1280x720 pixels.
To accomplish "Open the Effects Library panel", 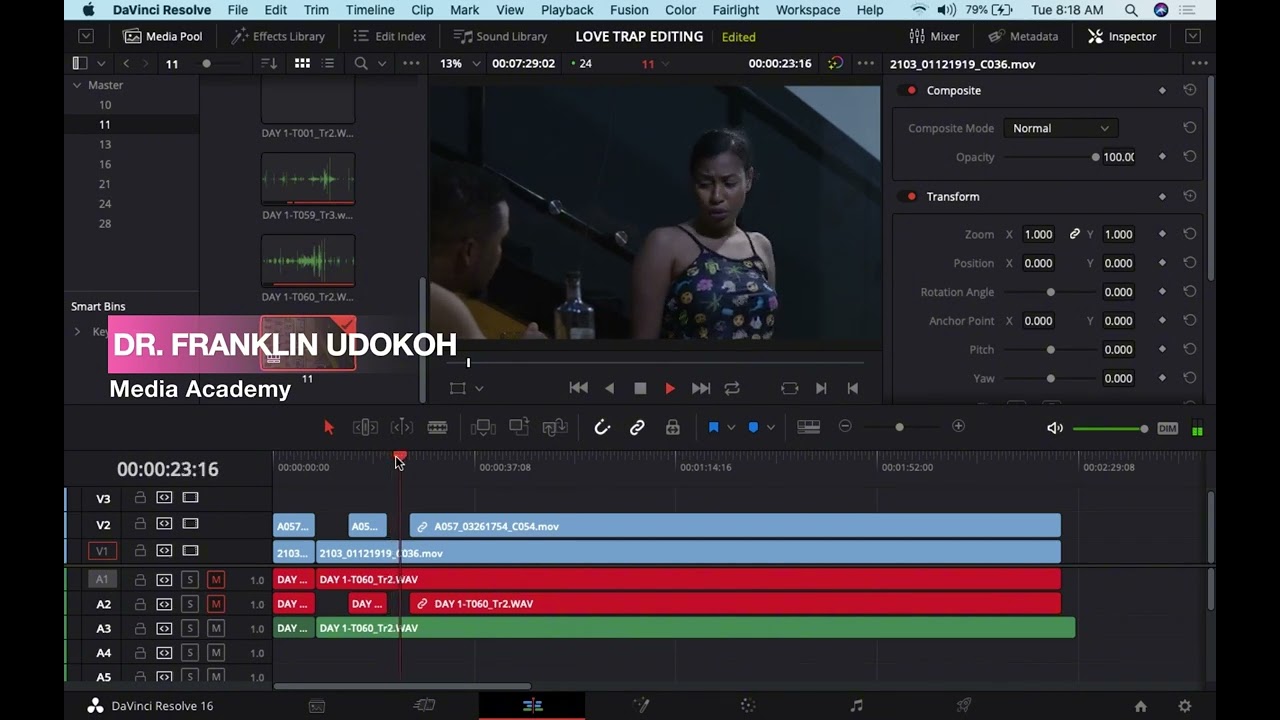I will (x=278, y=36).
